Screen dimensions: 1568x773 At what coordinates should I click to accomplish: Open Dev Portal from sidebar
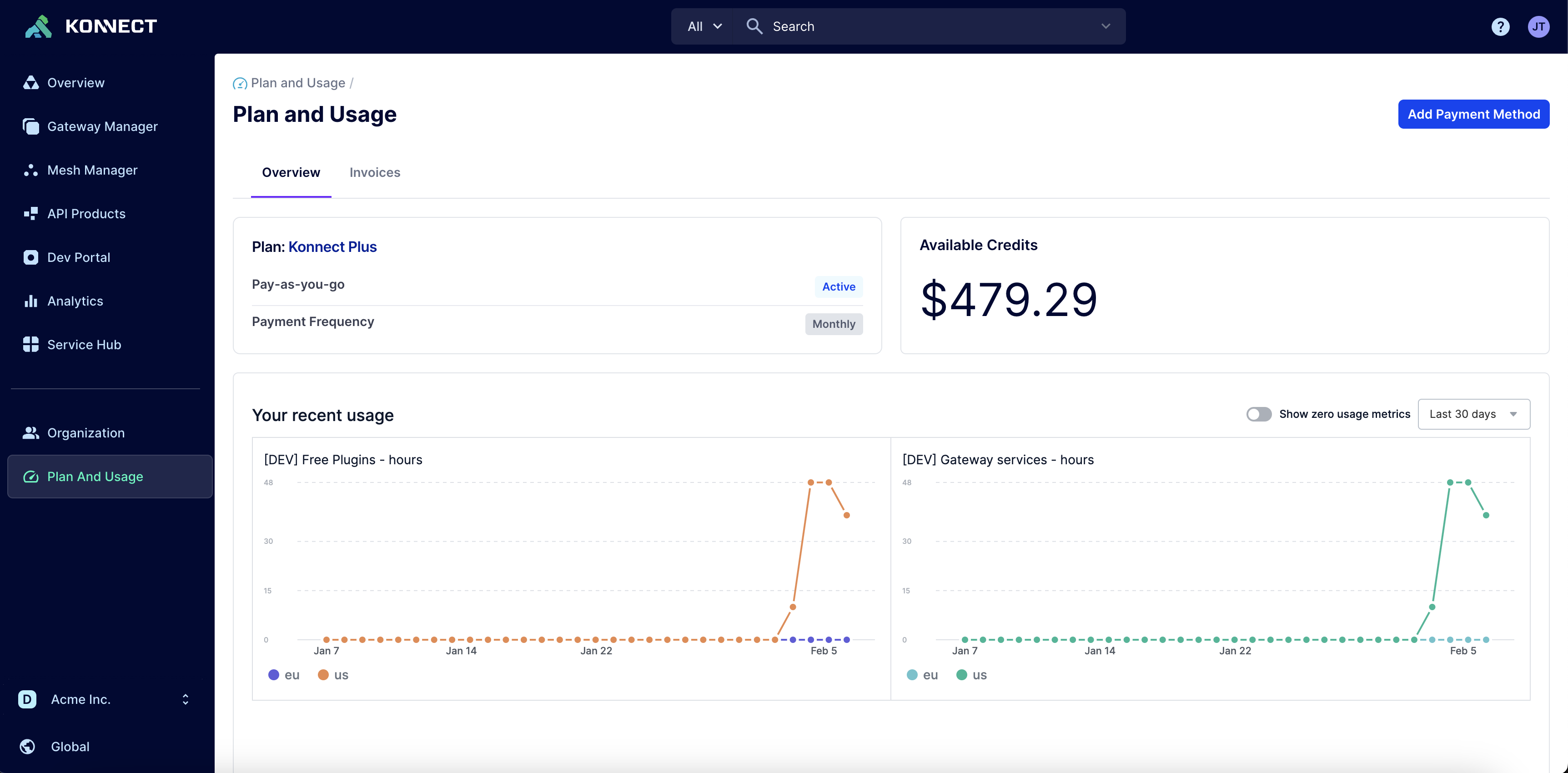coord(78,256)
